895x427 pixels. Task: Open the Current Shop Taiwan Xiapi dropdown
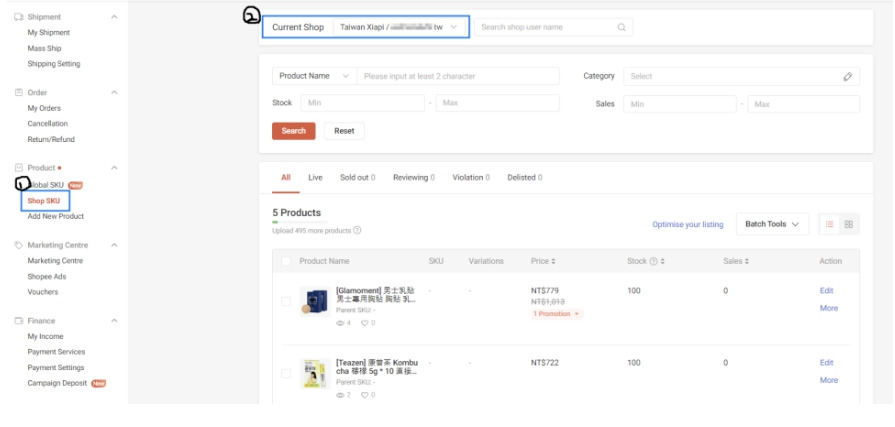pos(399,27)
